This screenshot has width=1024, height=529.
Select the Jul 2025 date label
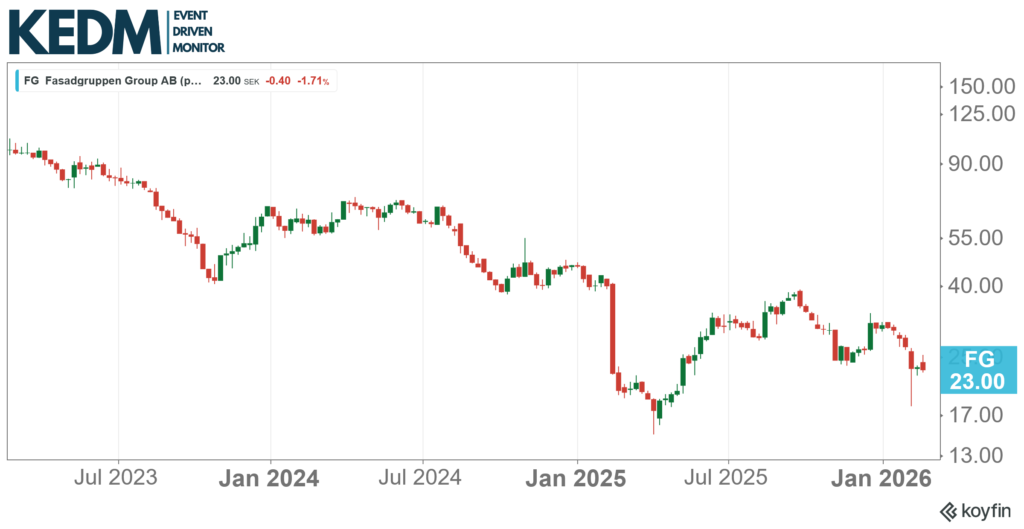tap(728, 478)
